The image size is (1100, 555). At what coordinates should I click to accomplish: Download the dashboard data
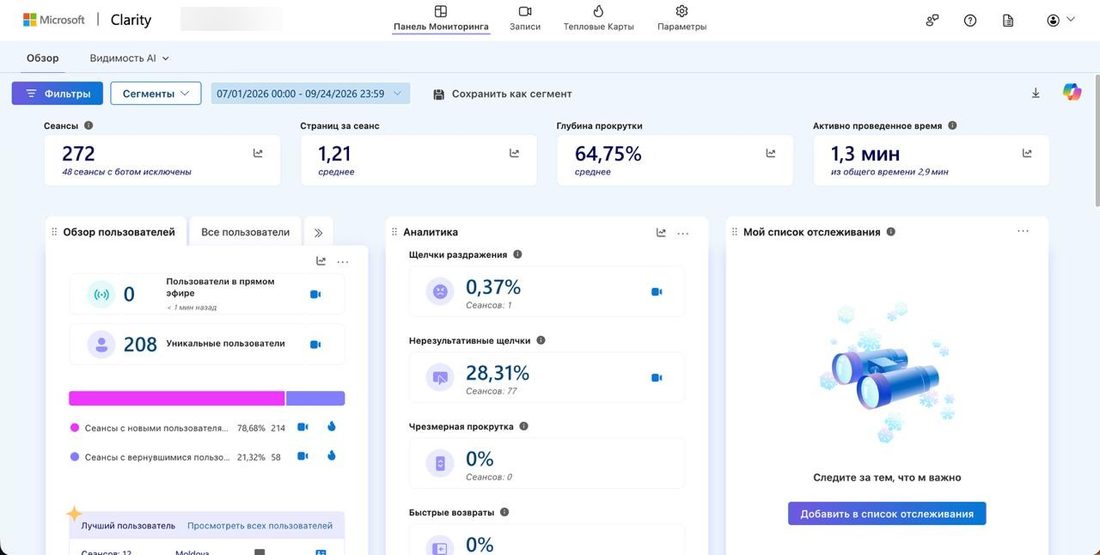click(x=1035, y=93)
